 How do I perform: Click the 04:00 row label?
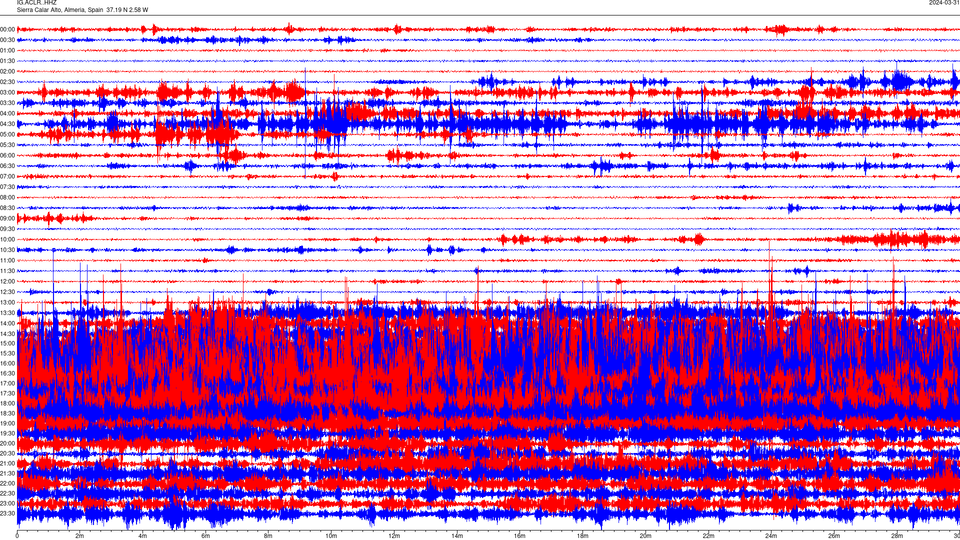(8, 113)
